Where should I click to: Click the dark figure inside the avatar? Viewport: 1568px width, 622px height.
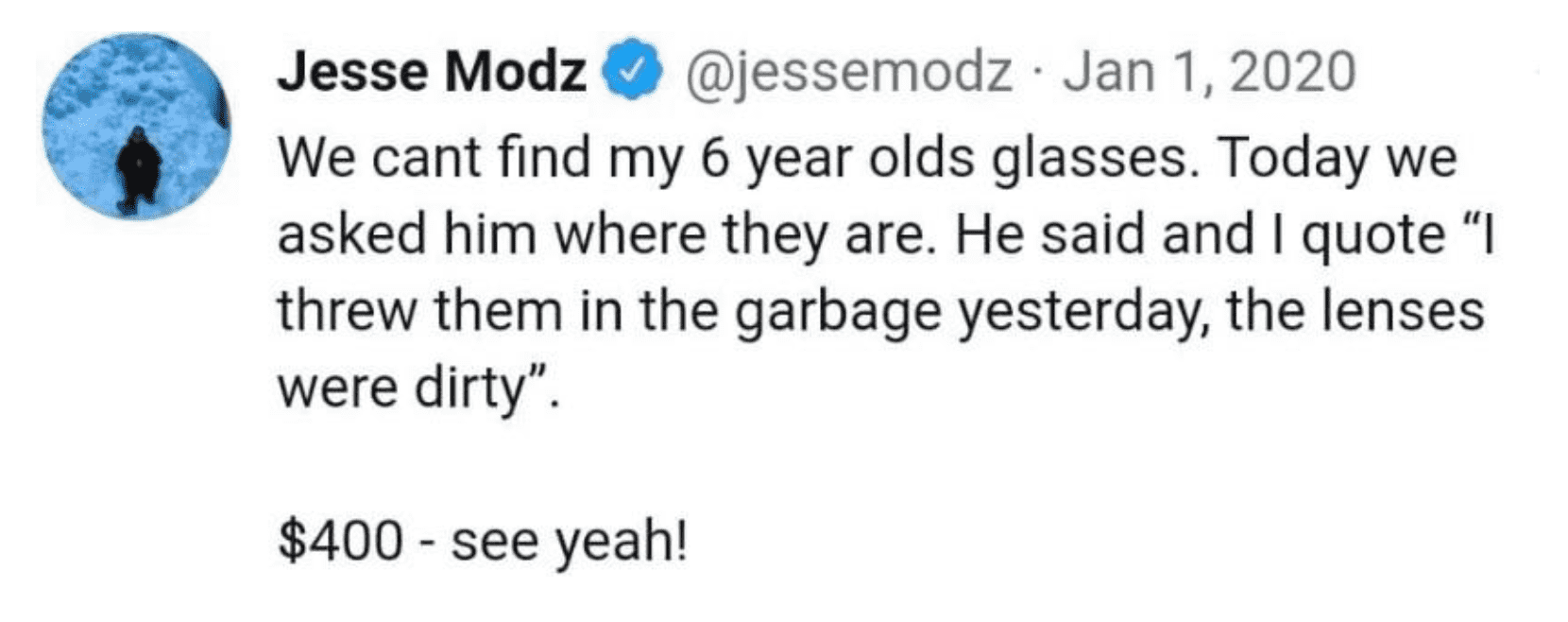(x=138, y=169)
